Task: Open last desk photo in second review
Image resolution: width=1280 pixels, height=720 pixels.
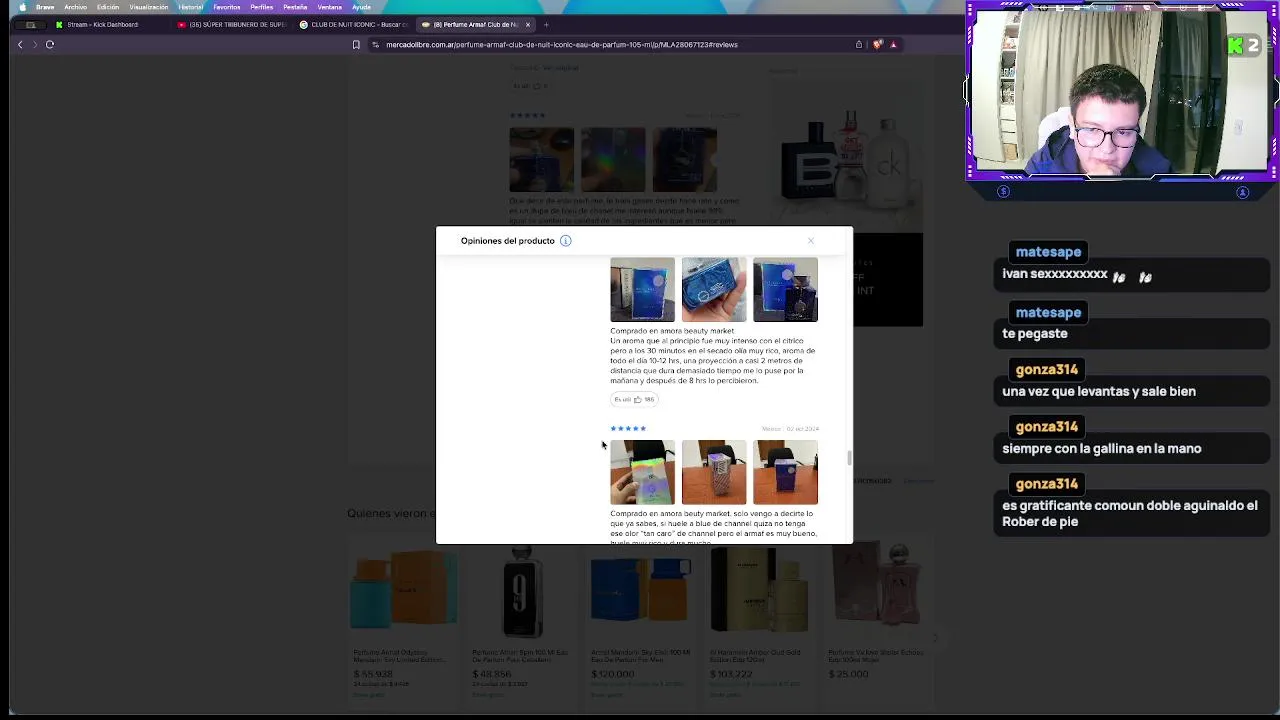Action: pos(785,472)
